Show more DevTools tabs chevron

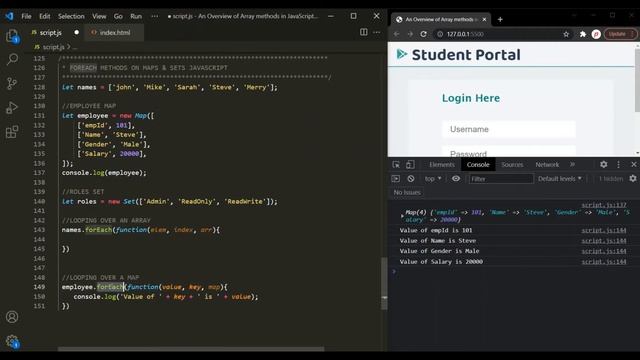pos(572,164)
